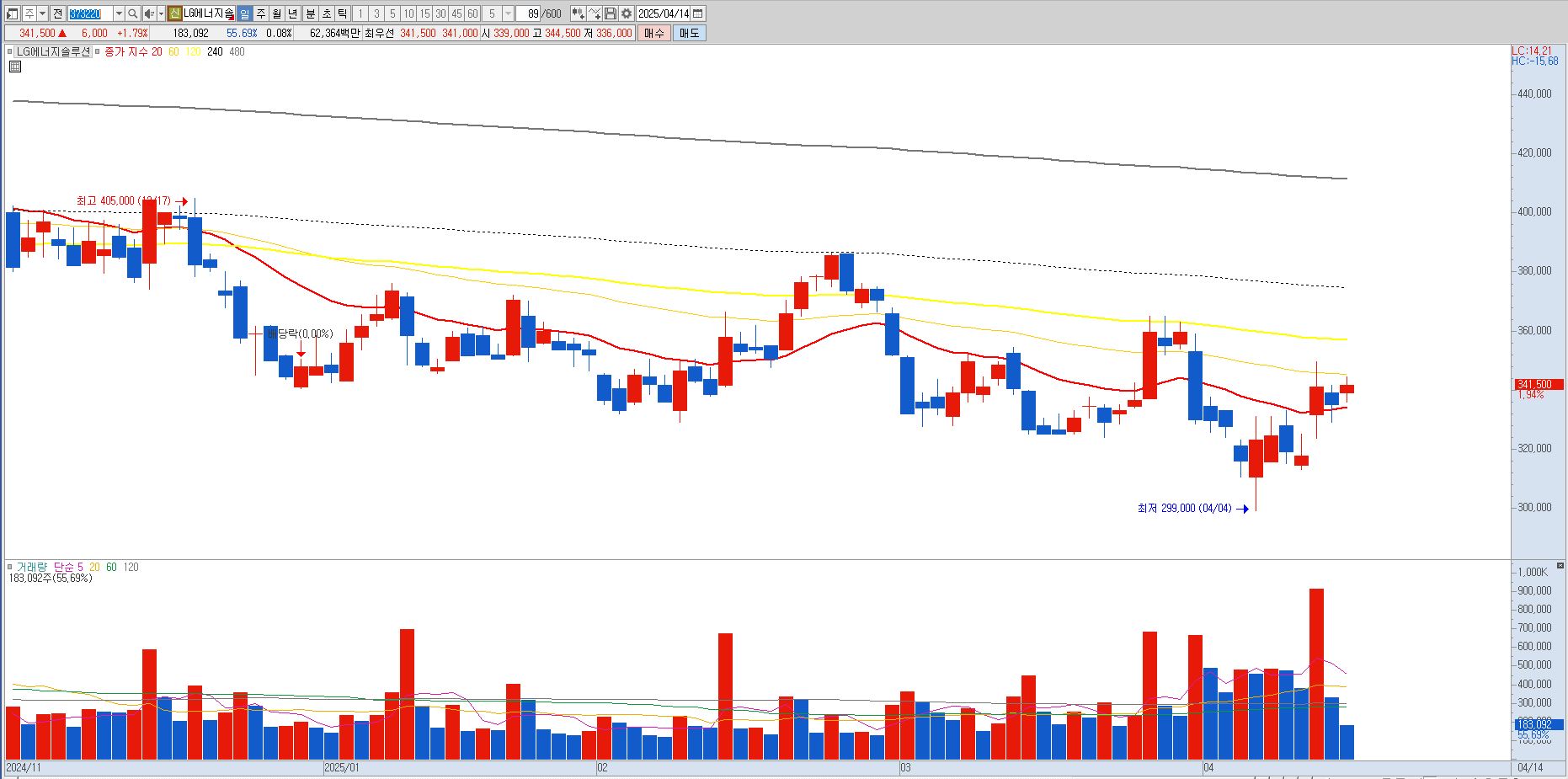The height and width of the screenshot is (779, 1568).
Task: Expand the interval dropdown next to 5
Action: pos(508,13)
